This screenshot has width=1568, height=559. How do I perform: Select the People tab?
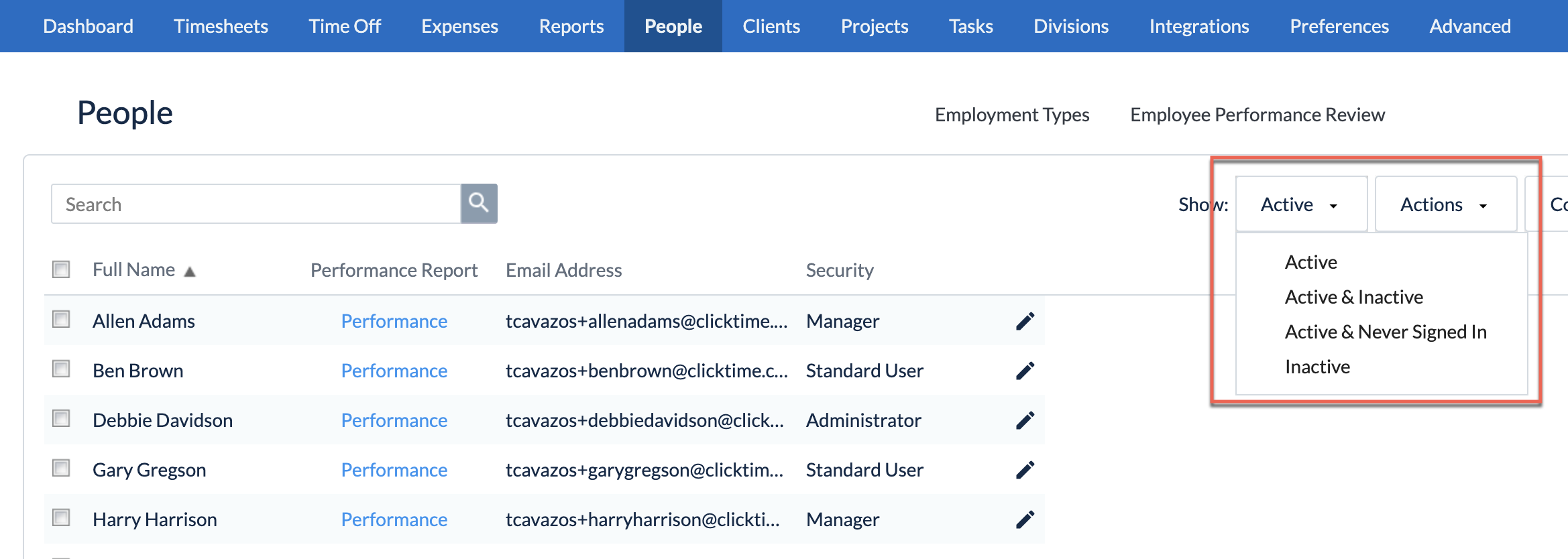pos(673,26)
